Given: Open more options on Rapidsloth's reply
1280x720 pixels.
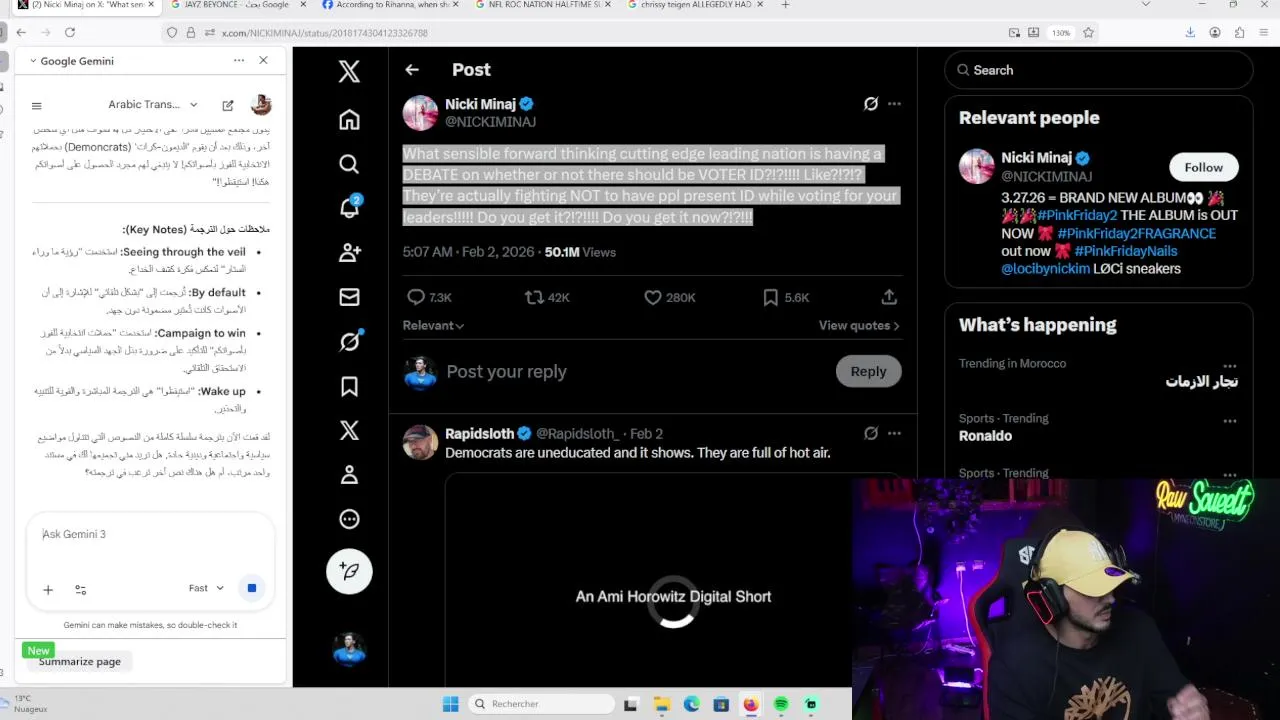Looking at the screenshot, I should 894,434.
